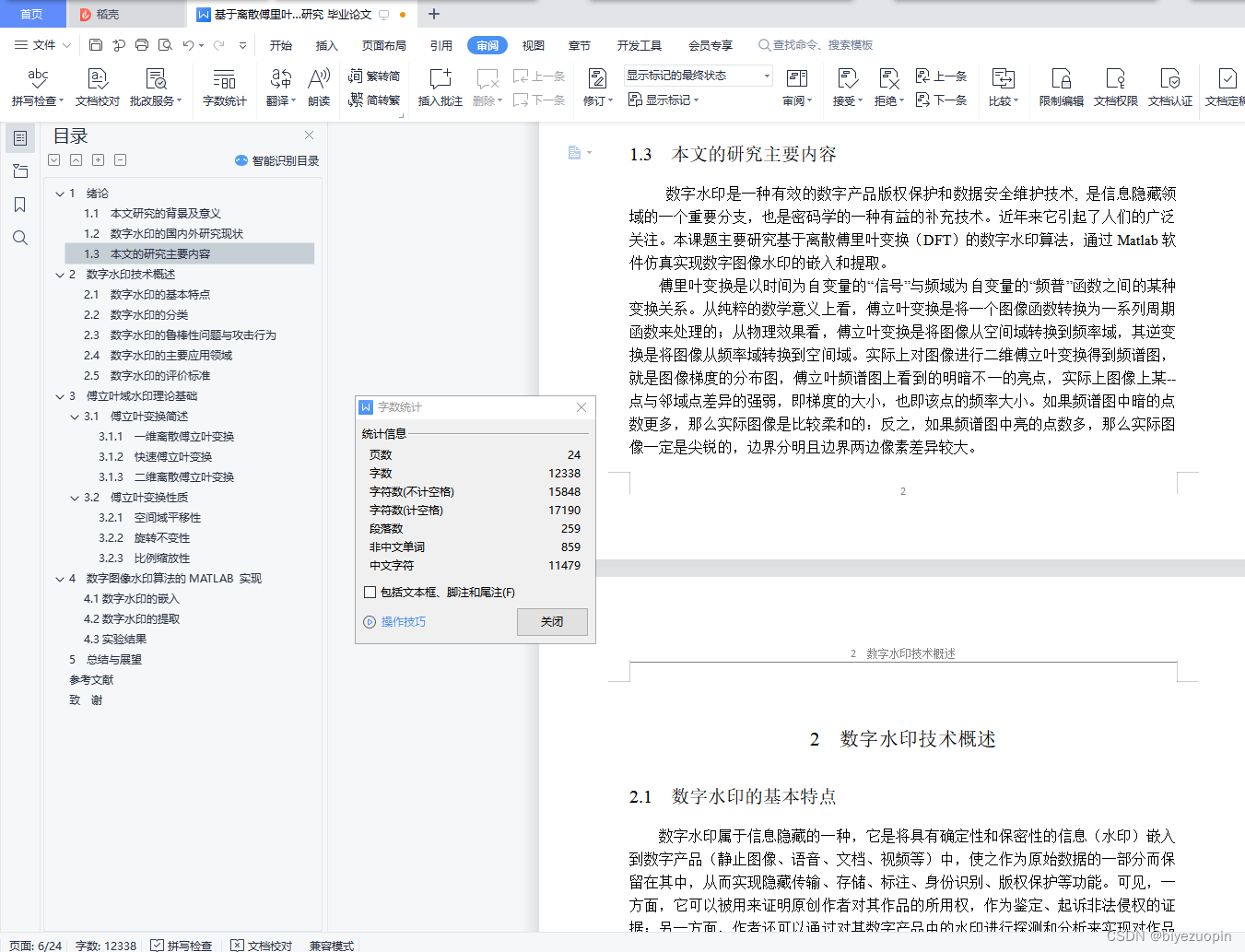Open the 显示标记 dropdown
Viewport: 1245px width, 952px height.
664,100
